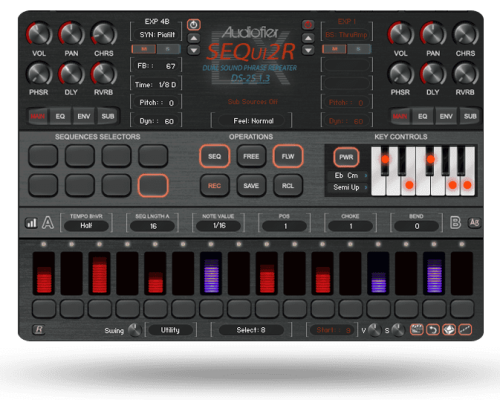
Task: Select first sequence selector pad top row
Action: click(x=43, y=156)
